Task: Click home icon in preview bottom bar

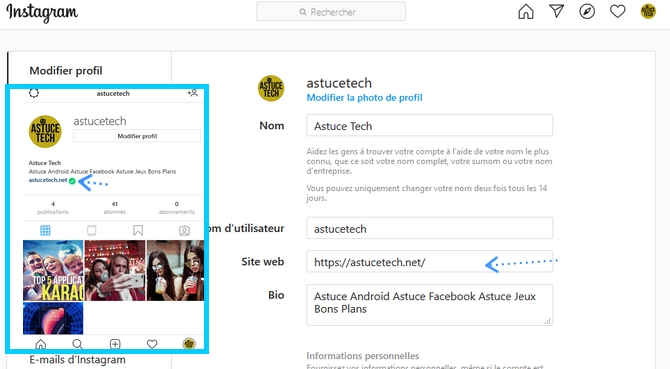Action: click(x=41, y=344)
